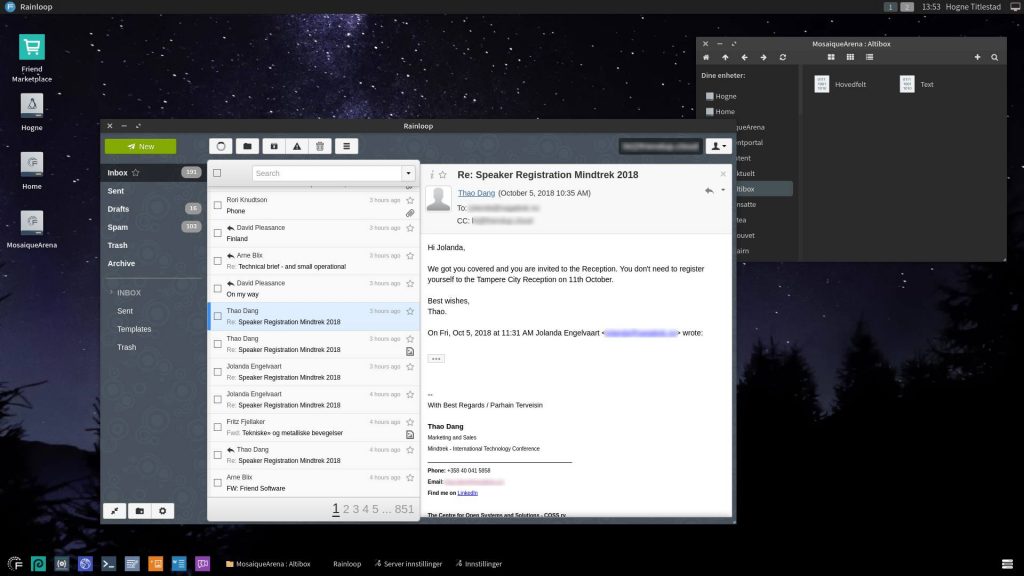Open the Spam folder
The image size is (1024, 576).
click(x=118, y=227)
